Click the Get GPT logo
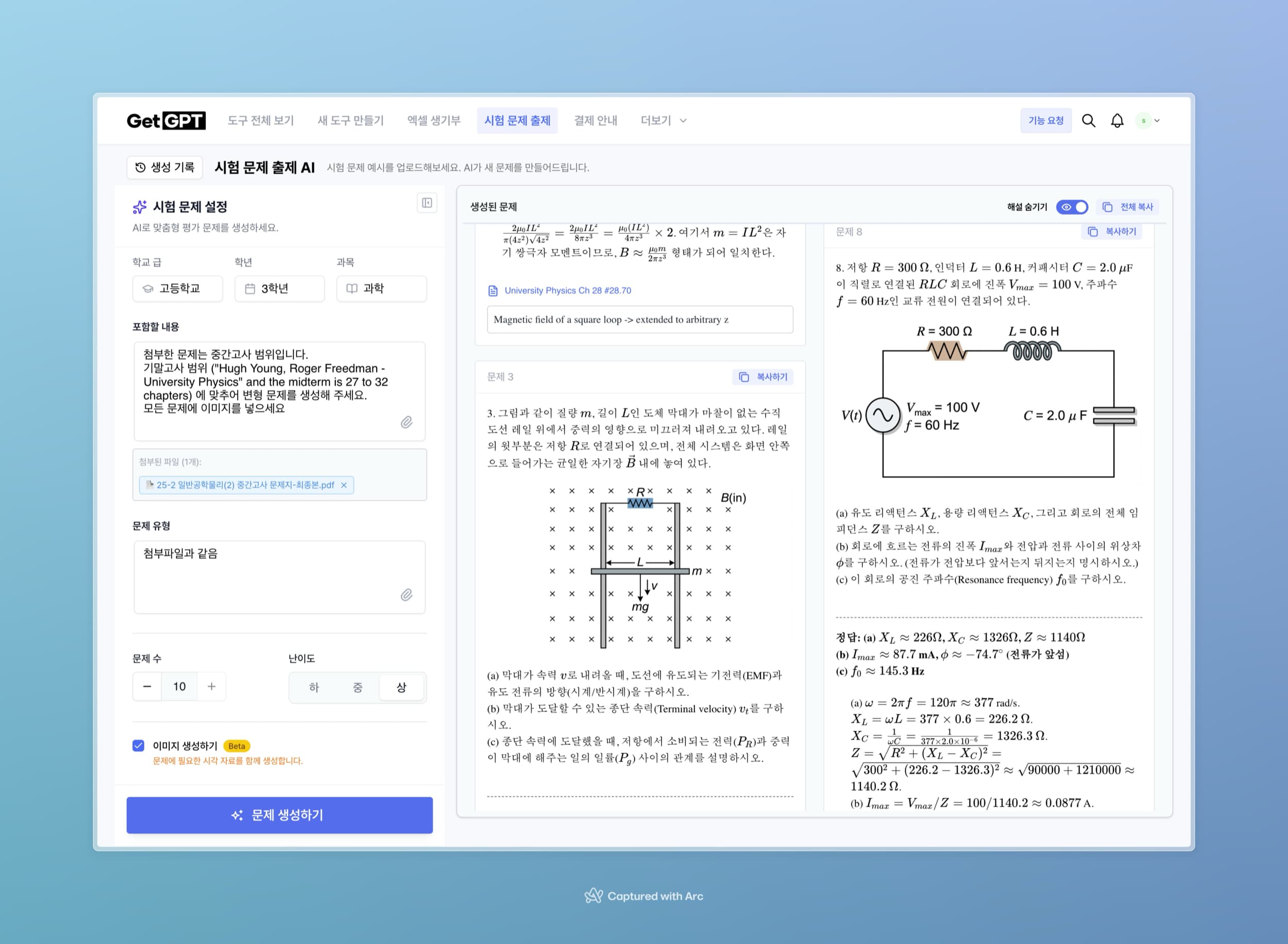The image size is (1288, 944). click(166, 120)
